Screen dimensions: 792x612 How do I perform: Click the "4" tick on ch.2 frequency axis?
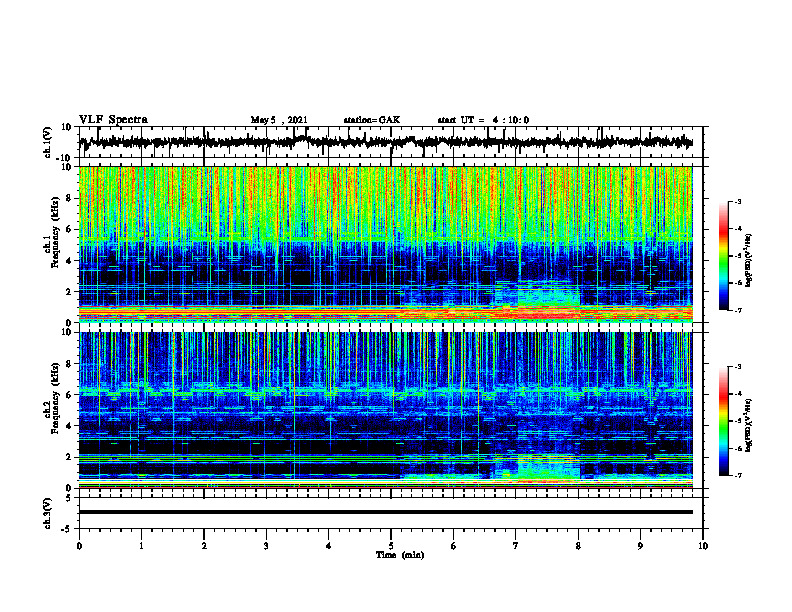(x=70, y=426)
